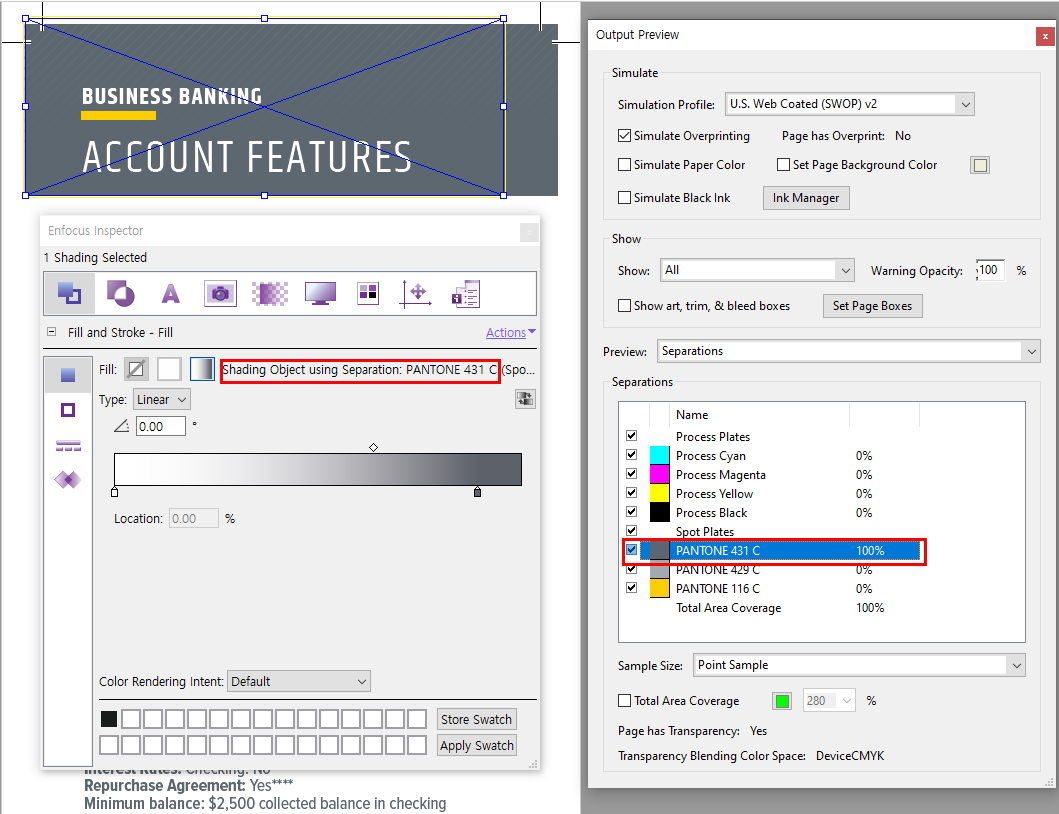The height and width of the screenshot is (814, 1059).
Task: Open Sample Size dropdown
Action: (x=859, y=665)
